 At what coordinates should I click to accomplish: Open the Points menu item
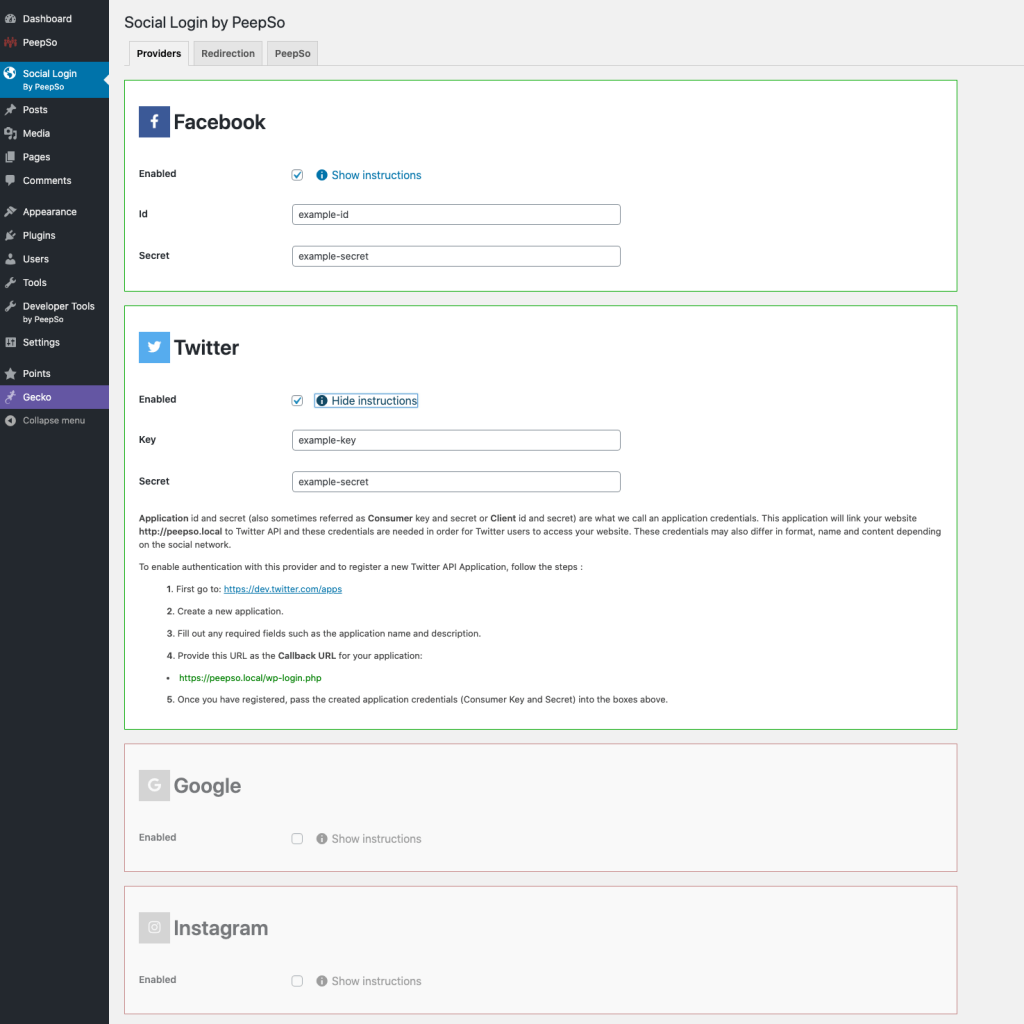pyautogui.click(x=54, y=374)
